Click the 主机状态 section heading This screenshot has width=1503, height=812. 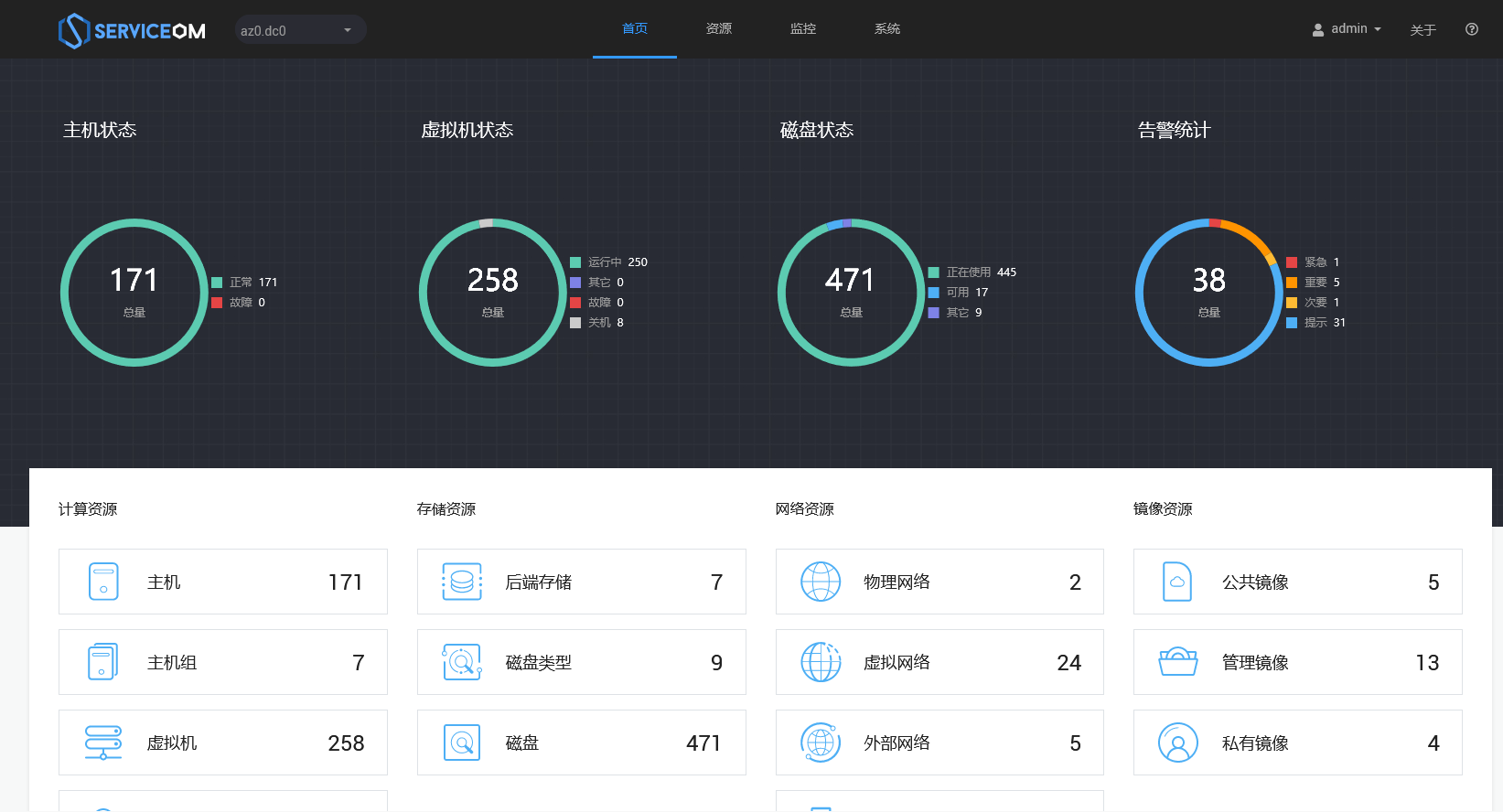pyautogui.click(x=100, y=130)
